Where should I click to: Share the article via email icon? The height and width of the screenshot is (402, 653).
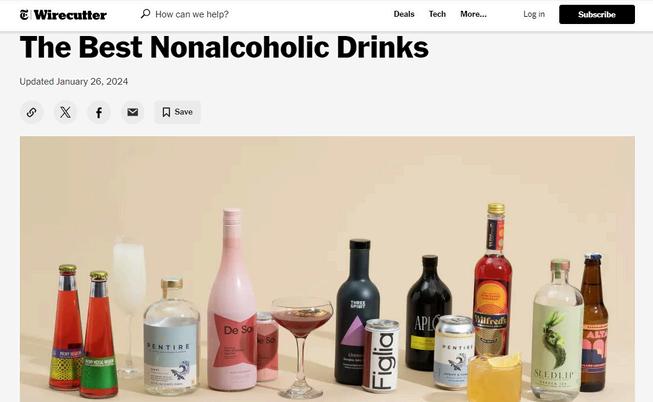pos(132,112)
